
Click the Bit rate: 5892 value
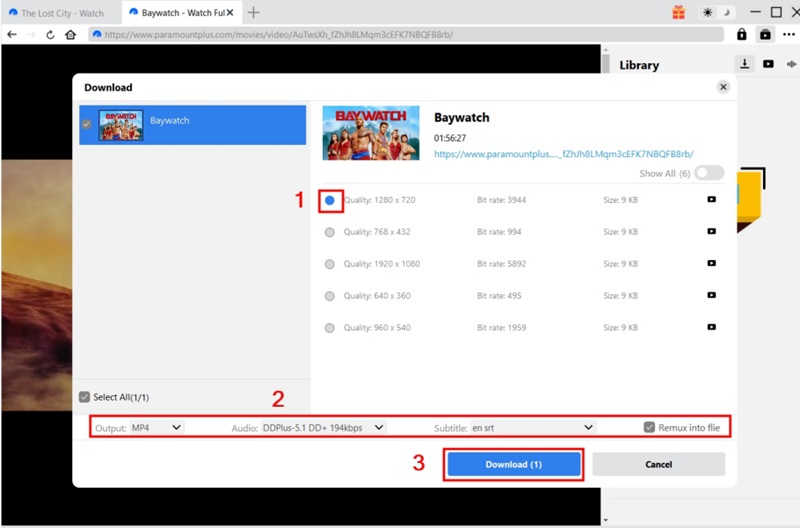pyautogui.click(x=501, y=264)
